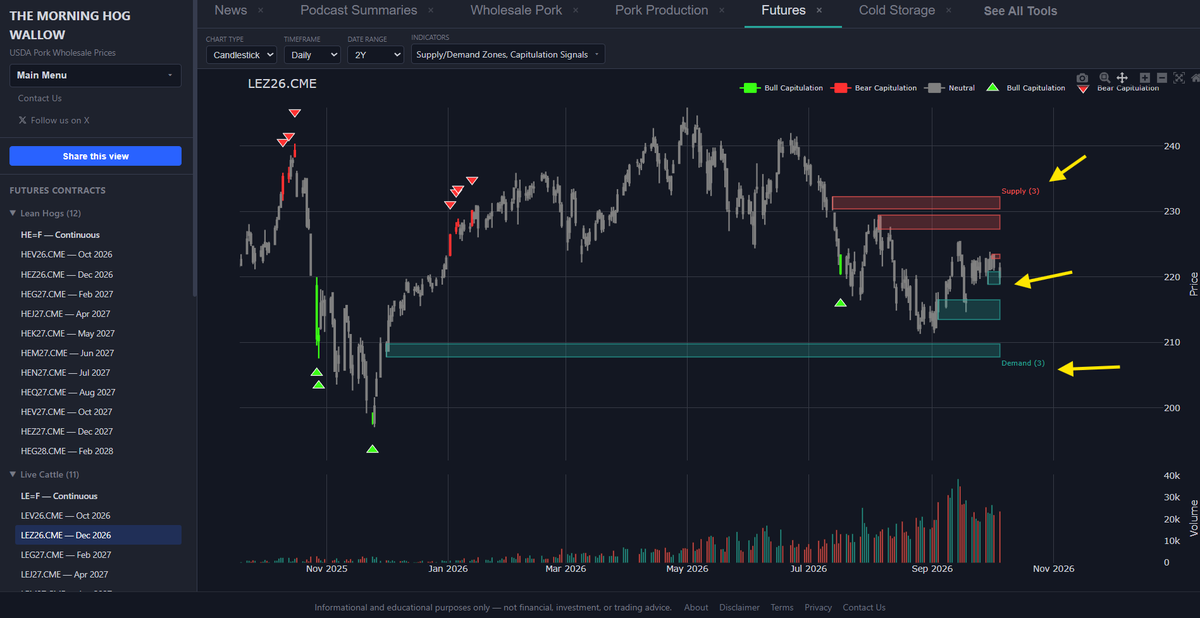Select the Futures tab

pyautogui.click(x=783, y=10)
